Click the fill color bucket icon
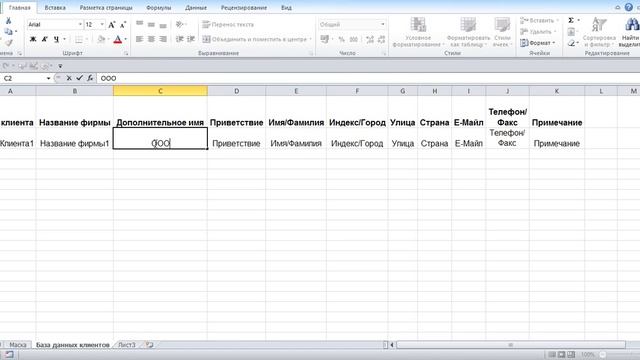The image size is (640, 360). tap(101, 39)
